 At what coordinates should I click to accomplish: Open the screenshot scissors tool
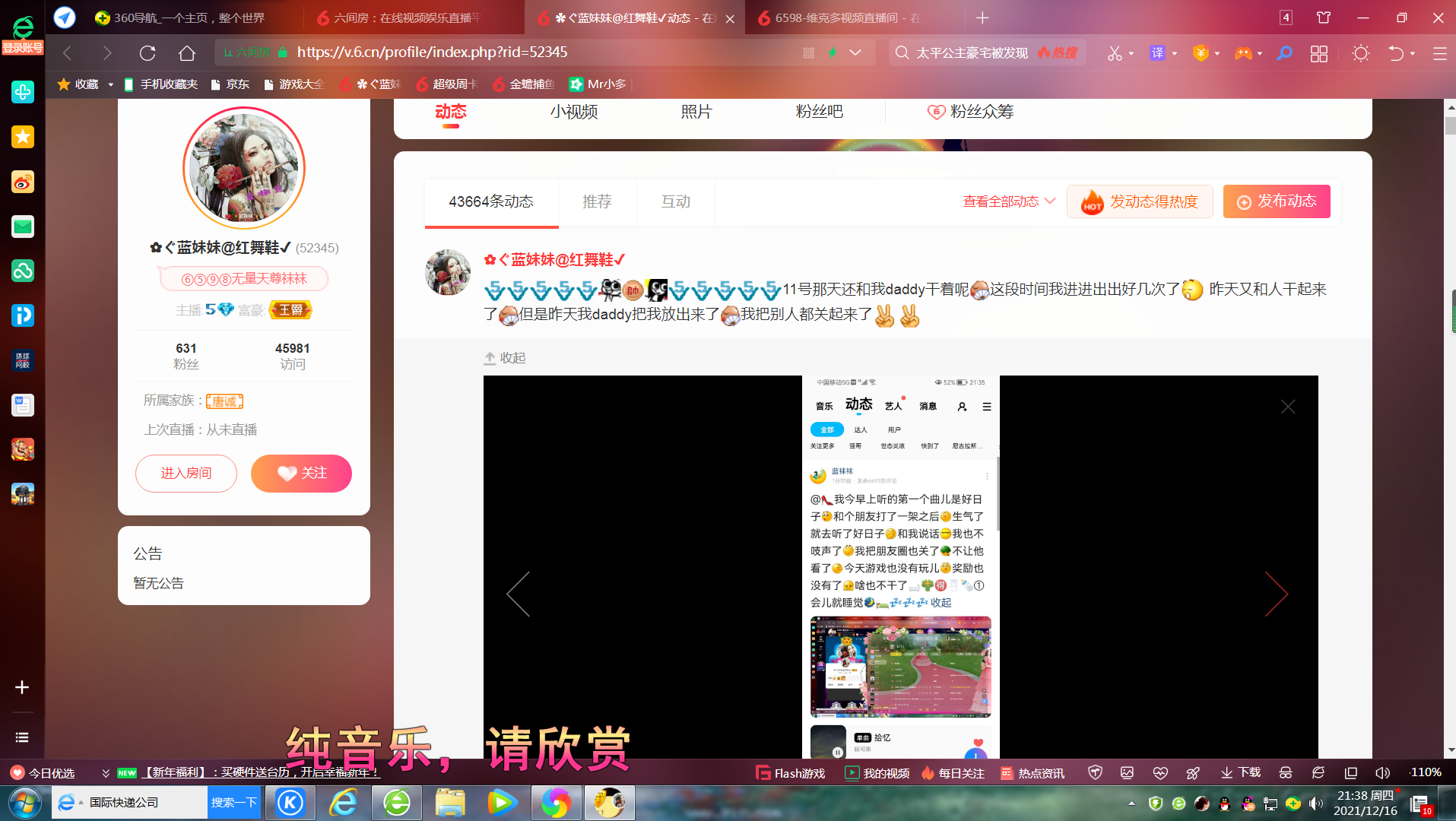(x=1115, y=52)
